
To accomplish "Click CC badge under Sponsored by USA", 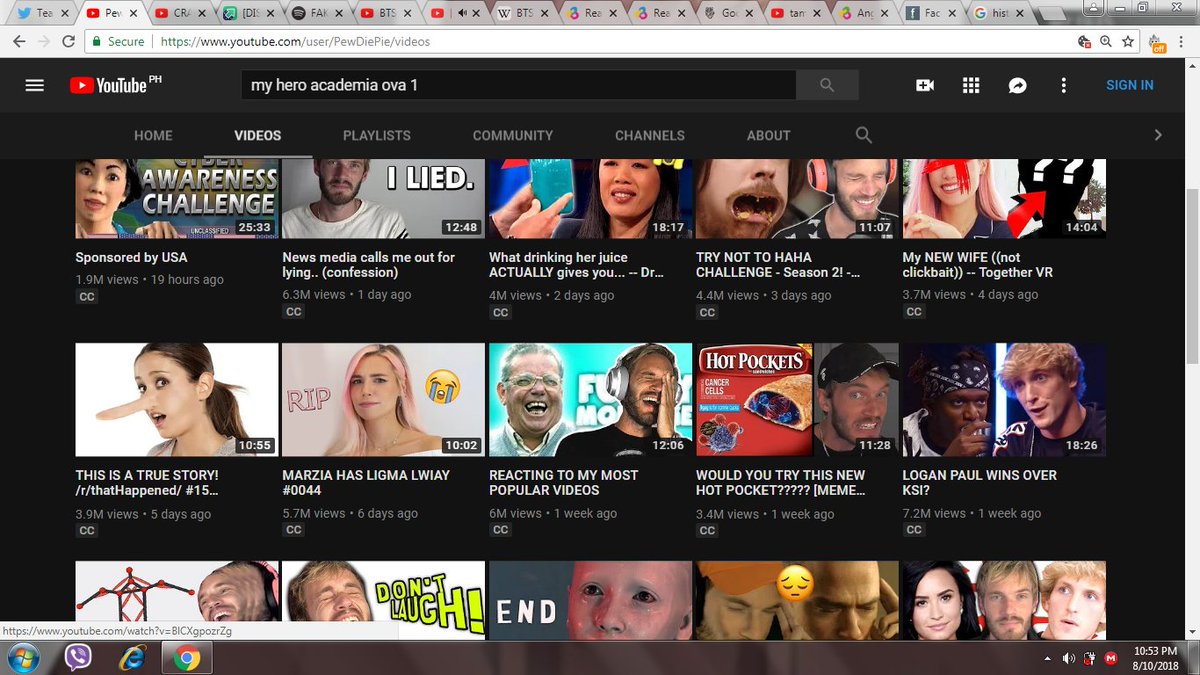I will tap(87, 297).
